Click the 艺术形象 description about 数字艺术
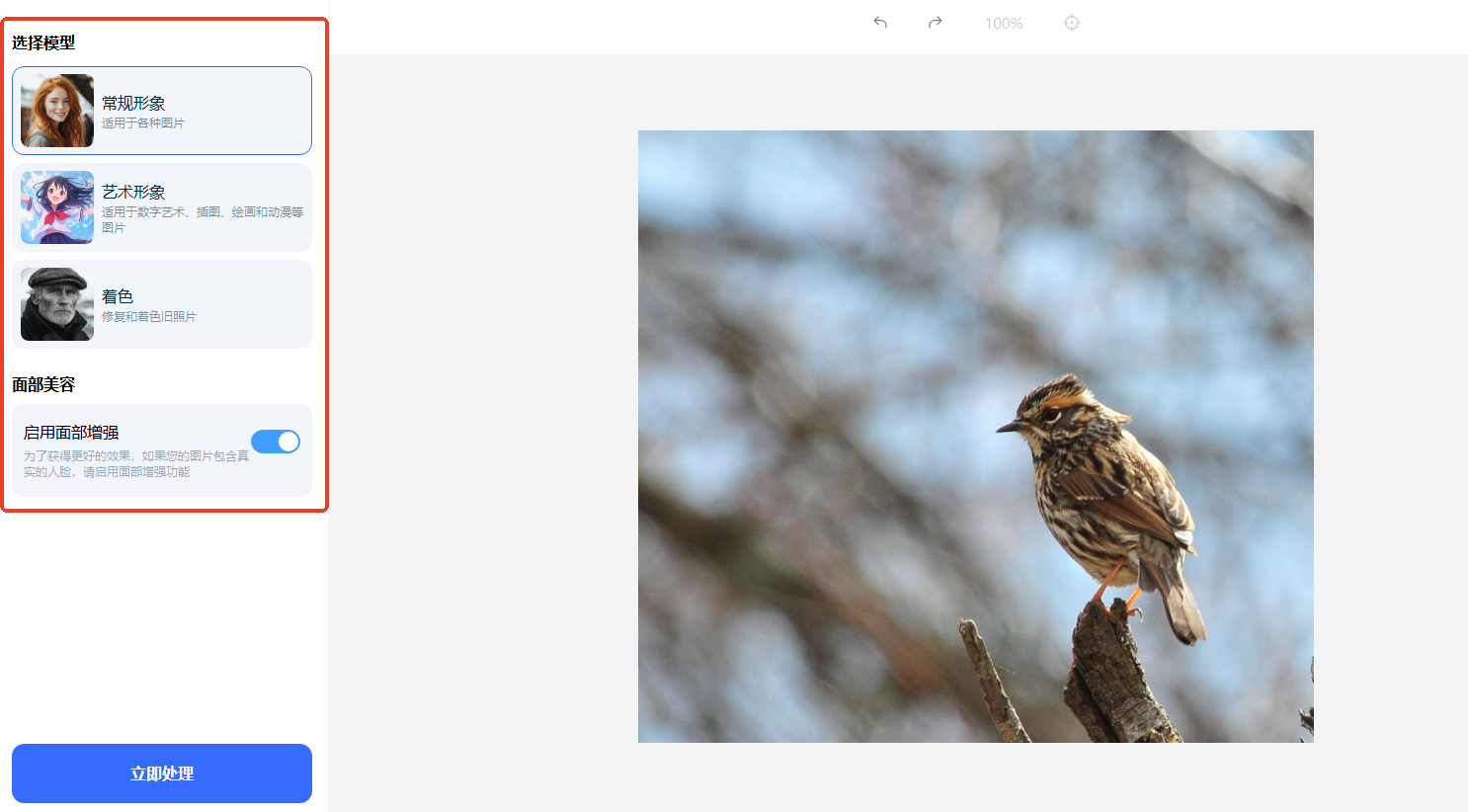Screen dimensions: 1468x812 (203, 219)
